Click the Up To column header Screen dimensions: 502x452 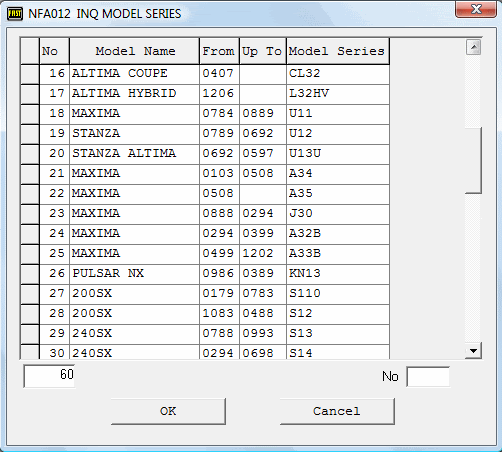tap(263, 51)
